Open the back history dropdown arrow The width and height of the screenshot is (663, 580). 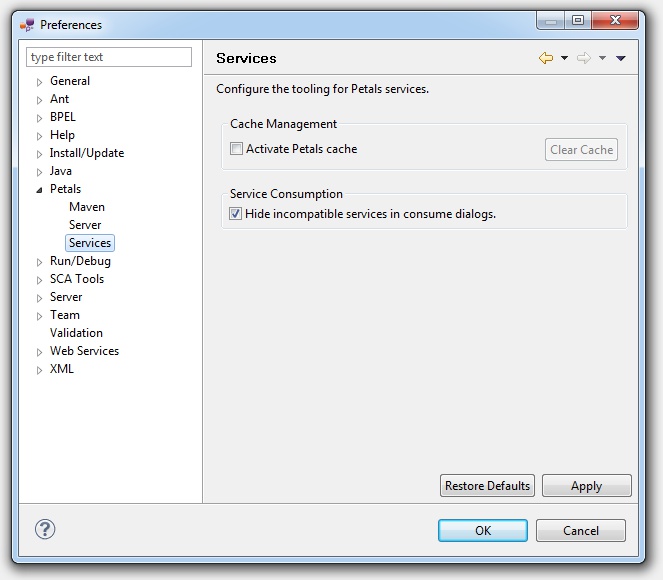[564, 59]
